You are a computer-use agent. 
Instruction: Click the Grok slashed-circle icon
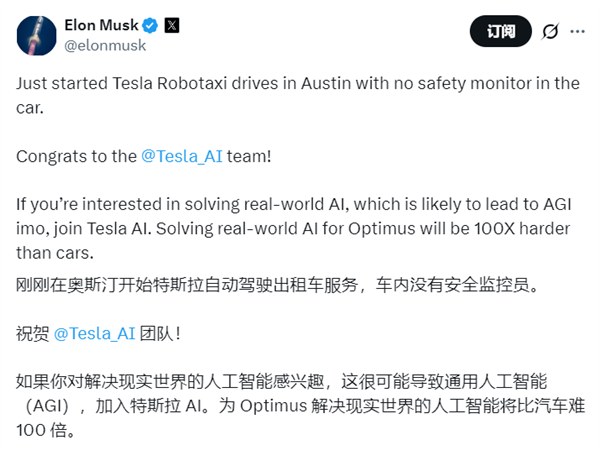click(x=550, y=32)
